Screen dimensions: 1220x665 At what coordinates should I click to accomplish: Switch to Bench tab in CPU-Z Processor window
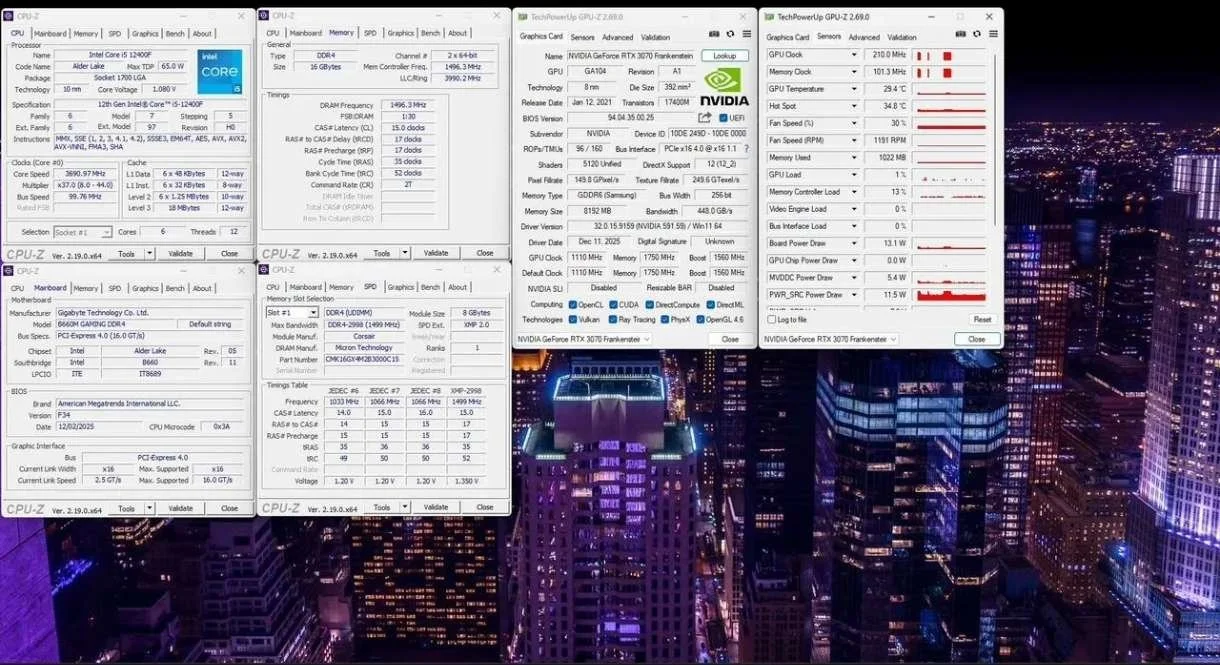point(174,33)
